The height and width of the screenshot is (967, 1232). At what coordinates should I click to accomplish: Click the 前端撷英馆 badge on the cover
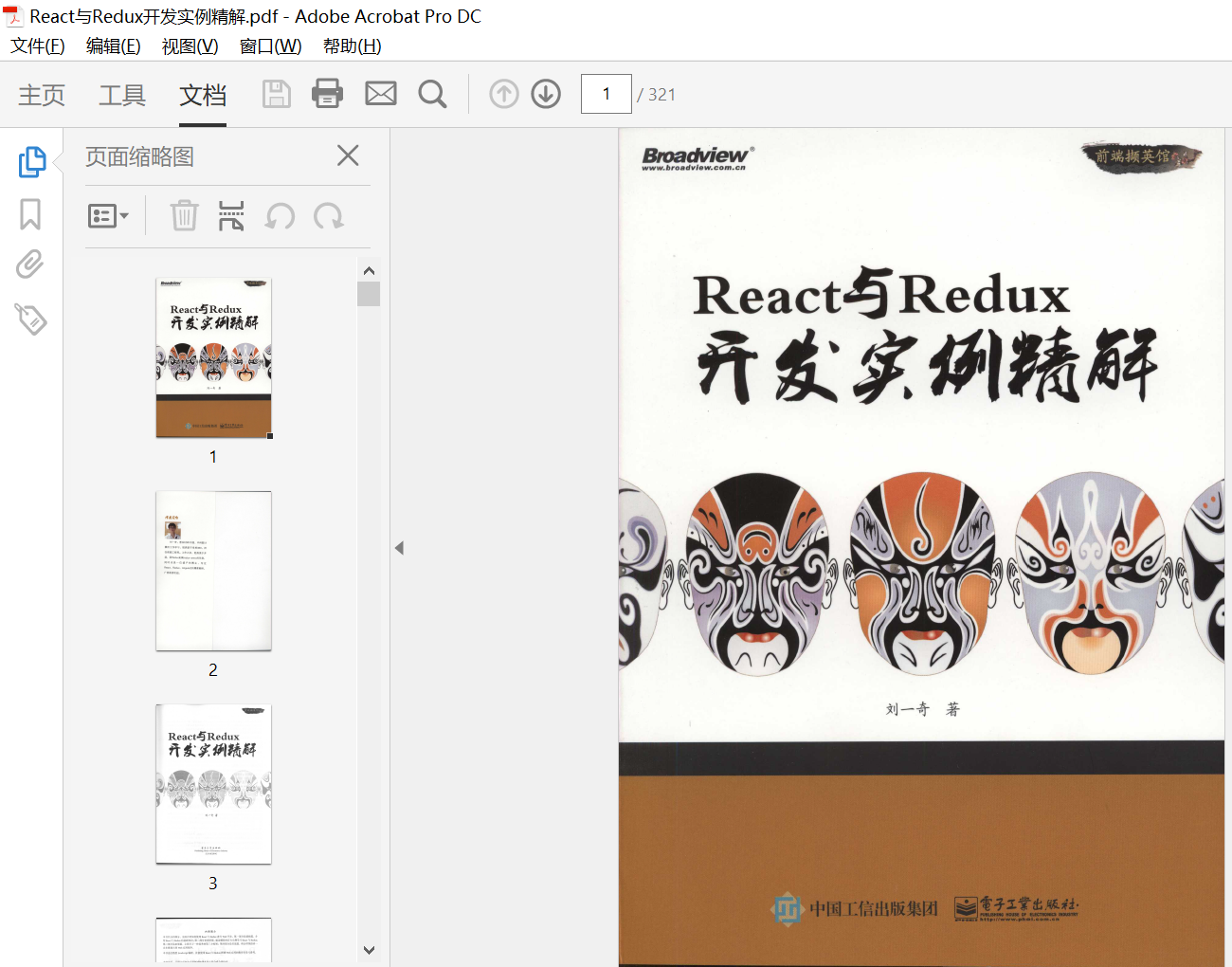(x=1141, y=156)
